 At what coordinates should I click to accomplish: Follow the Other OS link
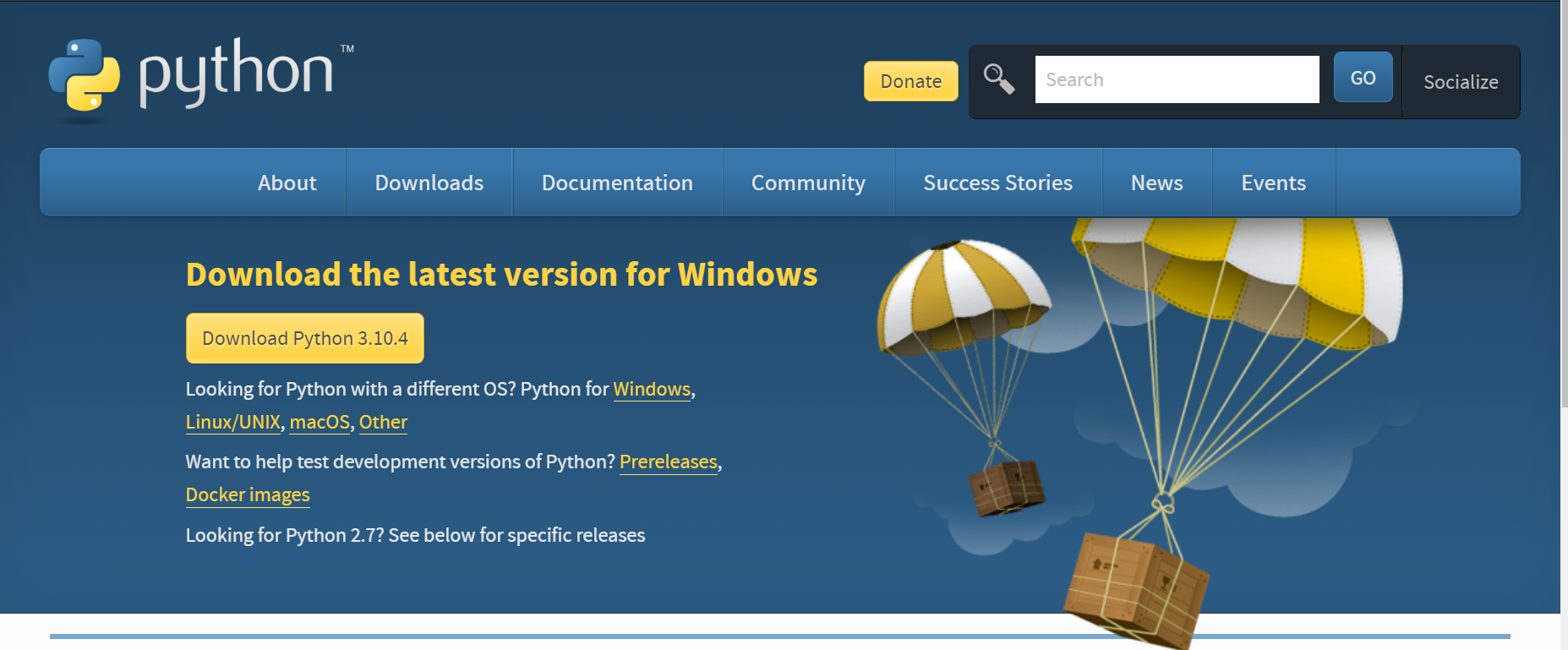click(383, 422)
